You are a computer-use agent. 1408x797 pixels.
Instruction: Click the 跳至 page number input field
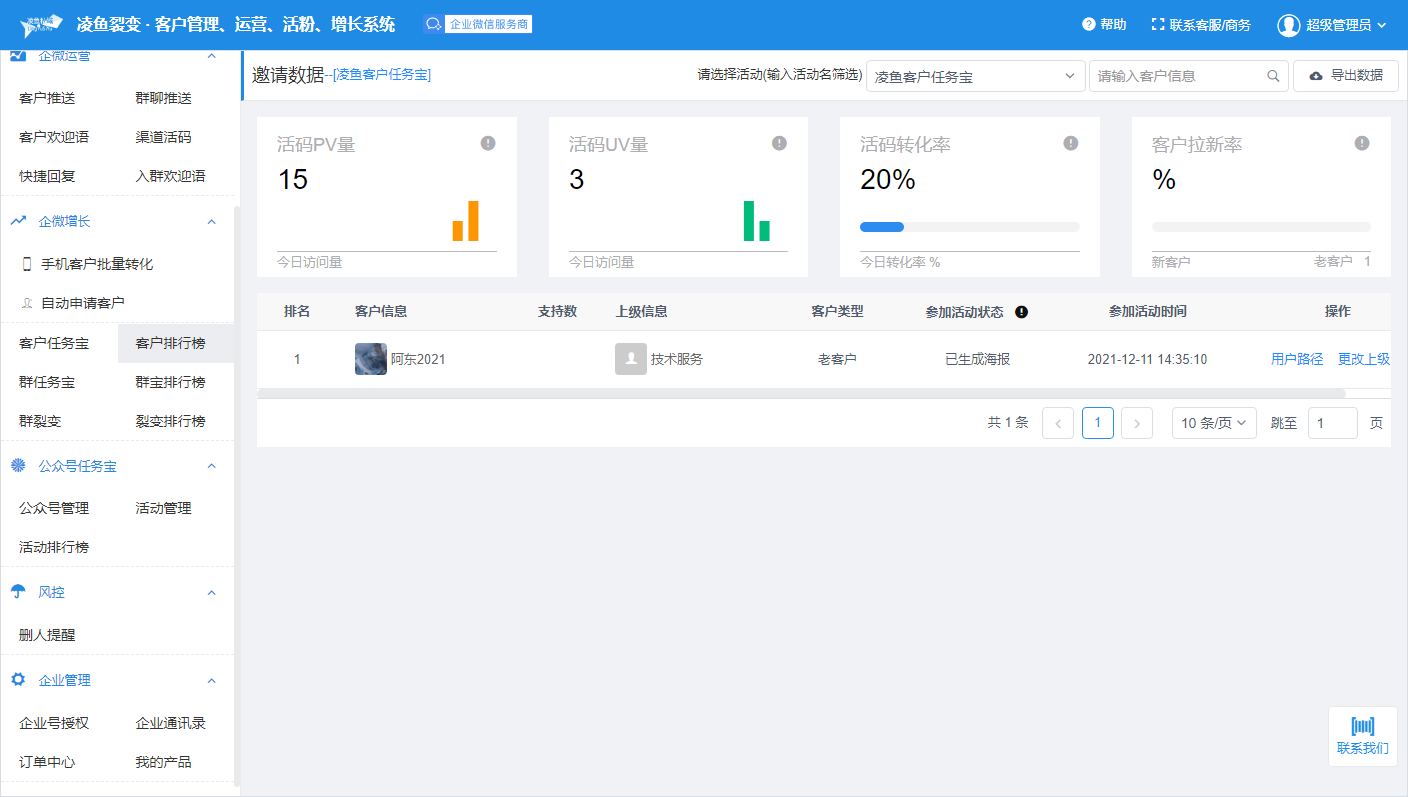(1332, 423)
